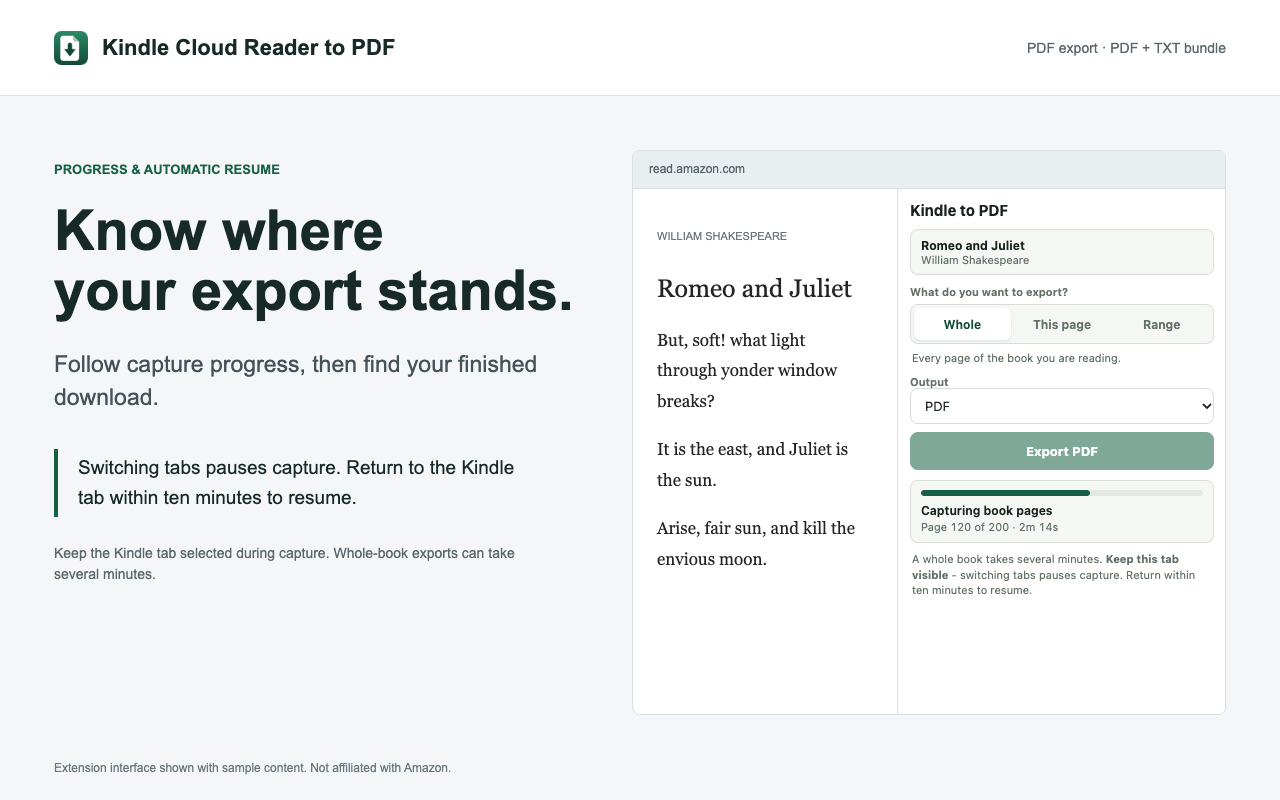This screenshot has width=1280, height=800.
Task: Click the capture progress bar
Action: tap(1062, 493)
